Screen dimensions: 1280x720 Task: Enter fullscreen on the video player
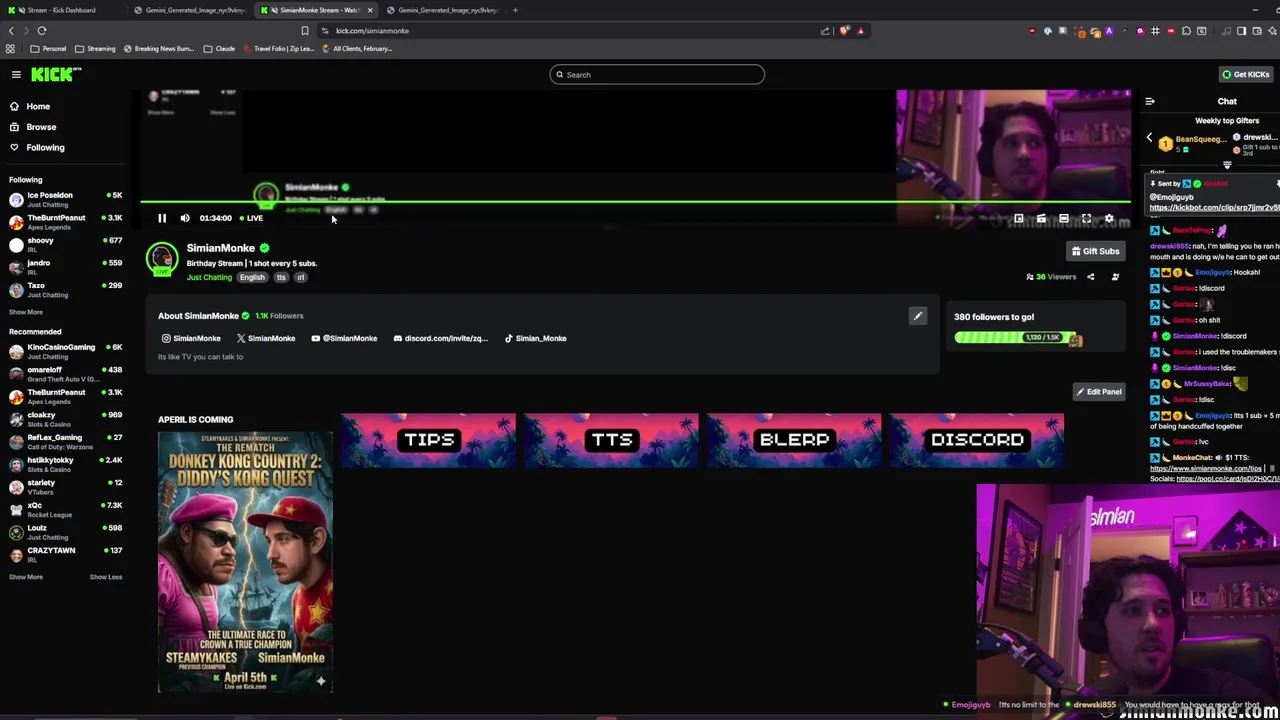[x=1087, y=218]
